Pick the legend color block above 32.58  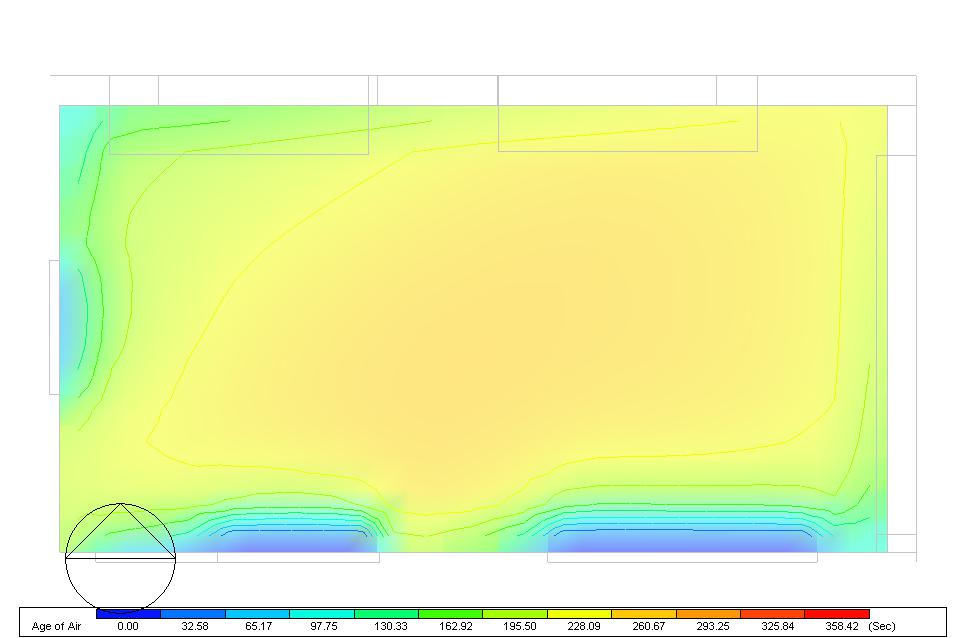[x=193, y=614]
